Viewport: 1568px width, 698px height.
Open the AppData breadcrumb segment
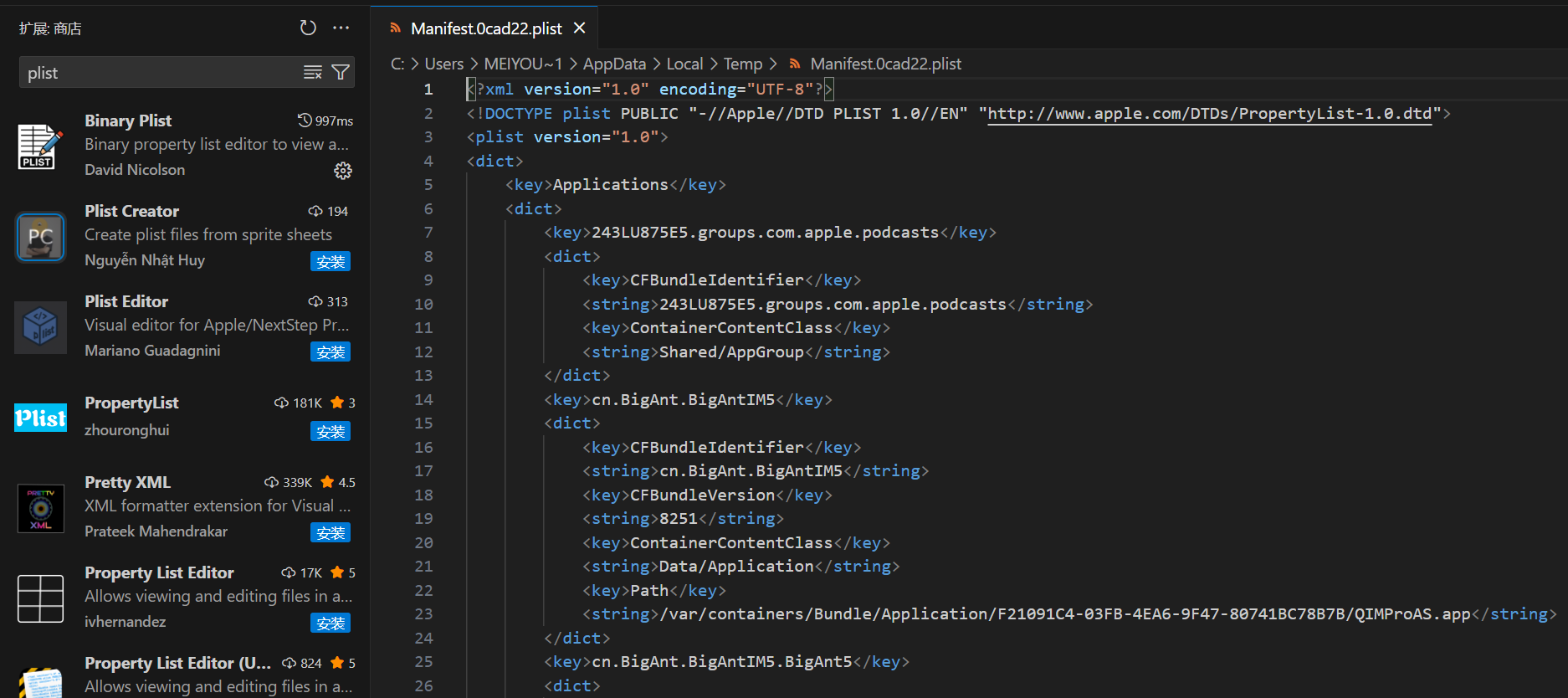(x=614, y=64)
